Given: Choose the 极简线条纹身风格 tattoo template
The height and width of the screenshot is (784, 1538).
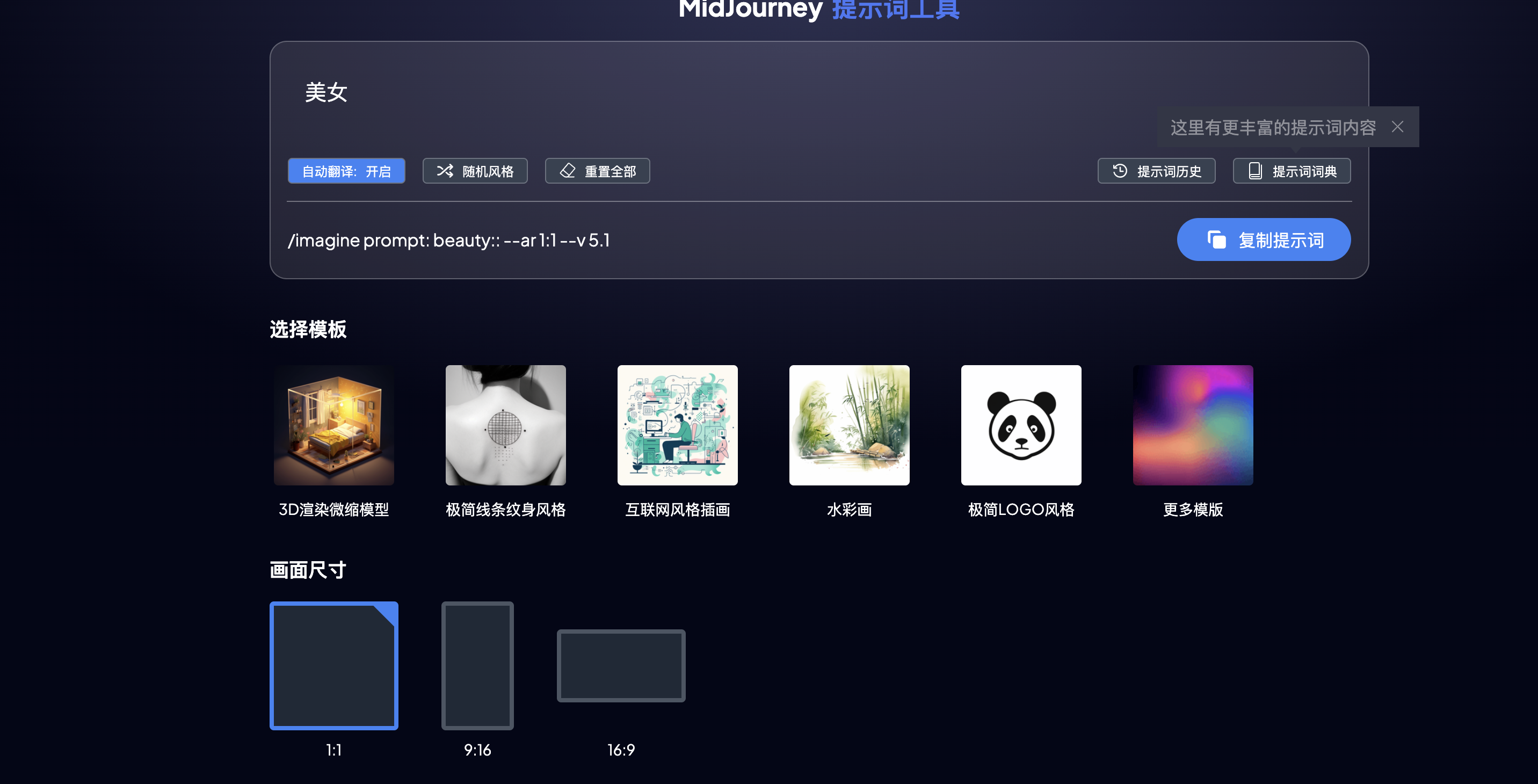Looking at the screenshot, I should pyautogui.click(x=505, y=425).
